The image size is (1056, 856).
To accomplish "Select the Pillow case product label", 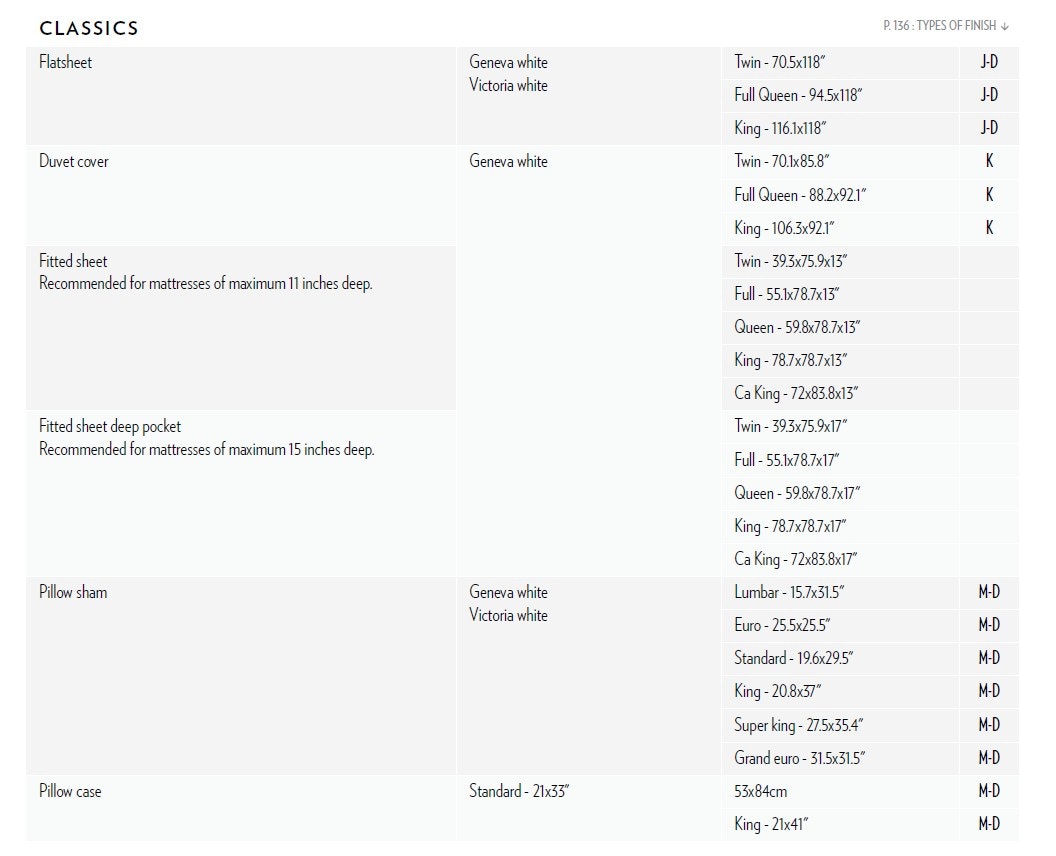I will (x=70, y=791).
